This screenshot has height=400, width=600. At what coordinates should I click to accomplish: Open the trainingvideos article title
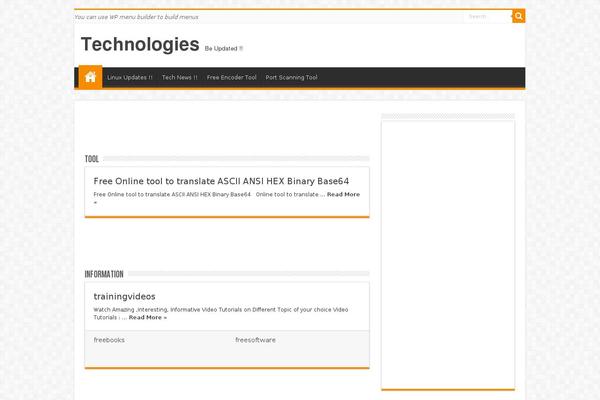(124, 297)
